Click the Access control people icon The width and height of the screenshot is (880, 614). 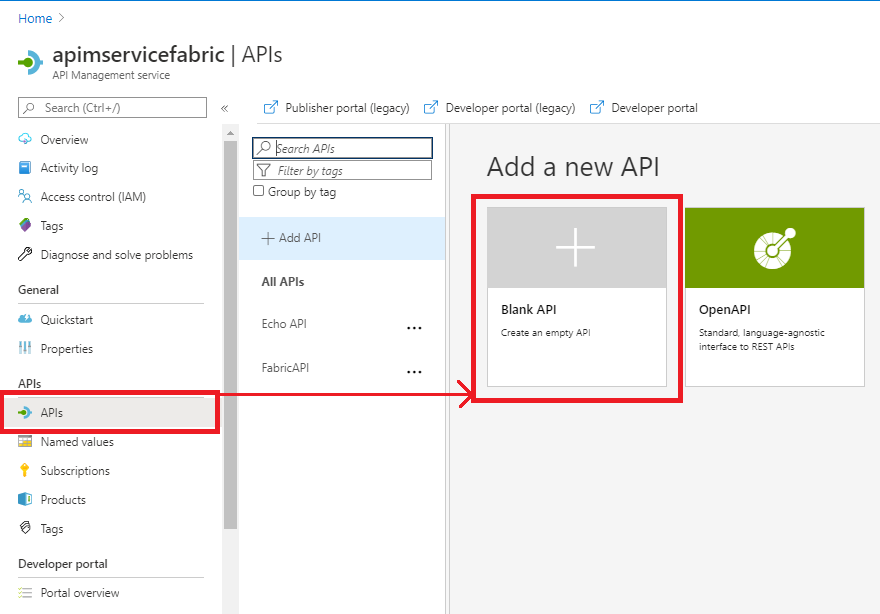(25, 196)
